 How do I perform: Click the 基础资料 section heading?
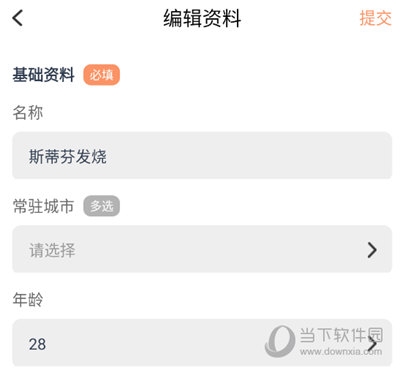point(43,75)
